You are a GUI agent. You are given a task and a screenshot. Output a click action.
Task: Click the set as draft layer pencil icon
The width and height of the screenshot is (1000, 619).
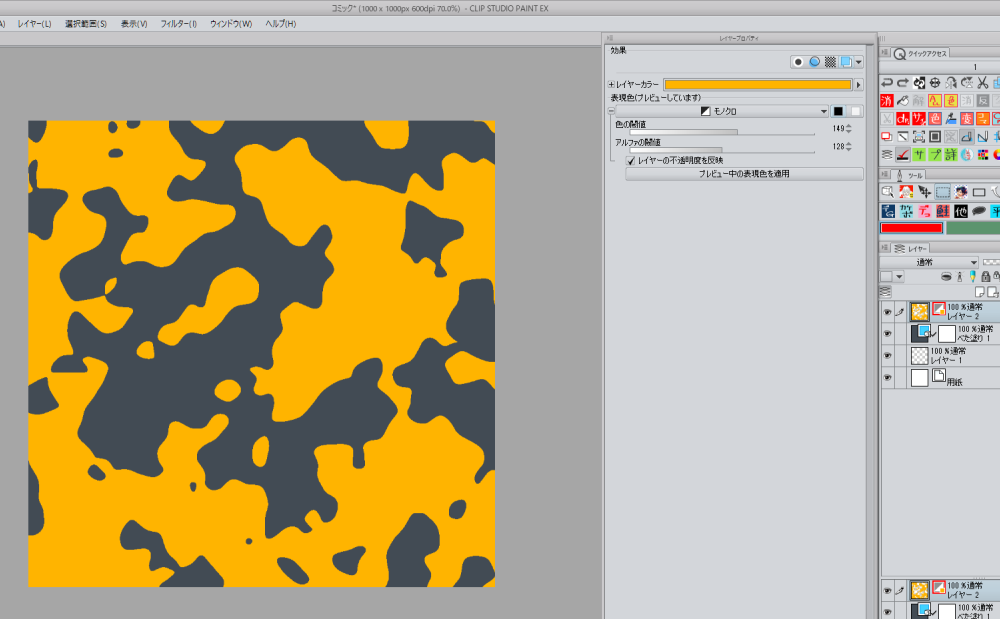973,277
